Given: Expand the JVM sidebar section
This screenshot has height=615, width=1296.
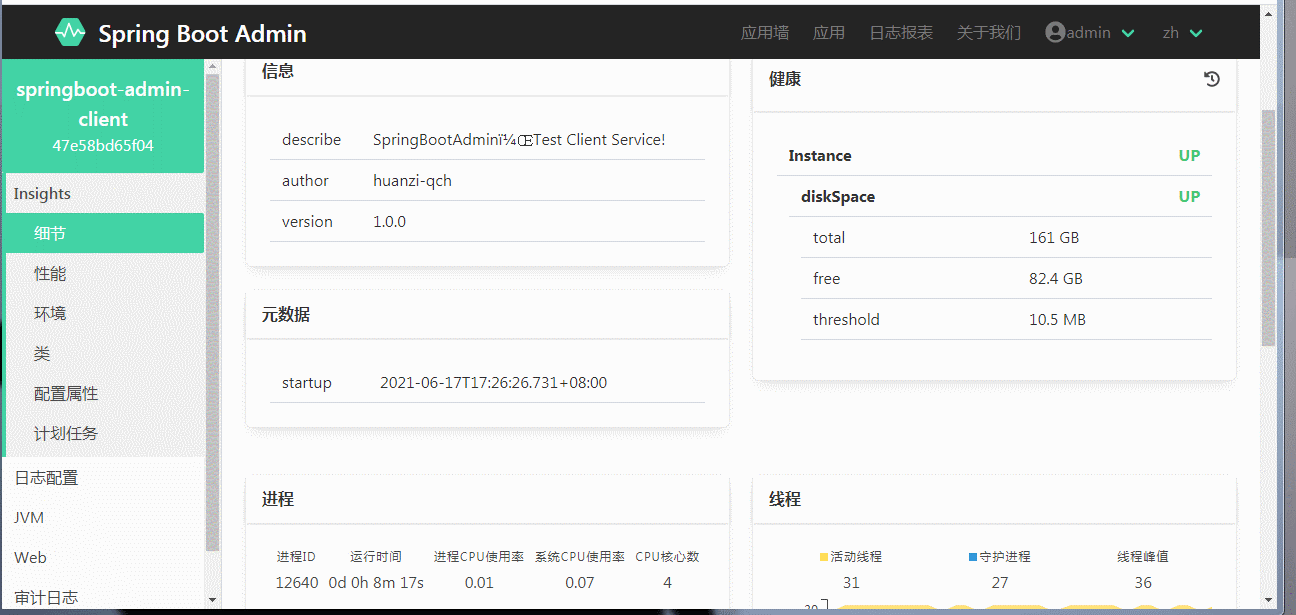Looking at the screenshot, I should (102, 518).
